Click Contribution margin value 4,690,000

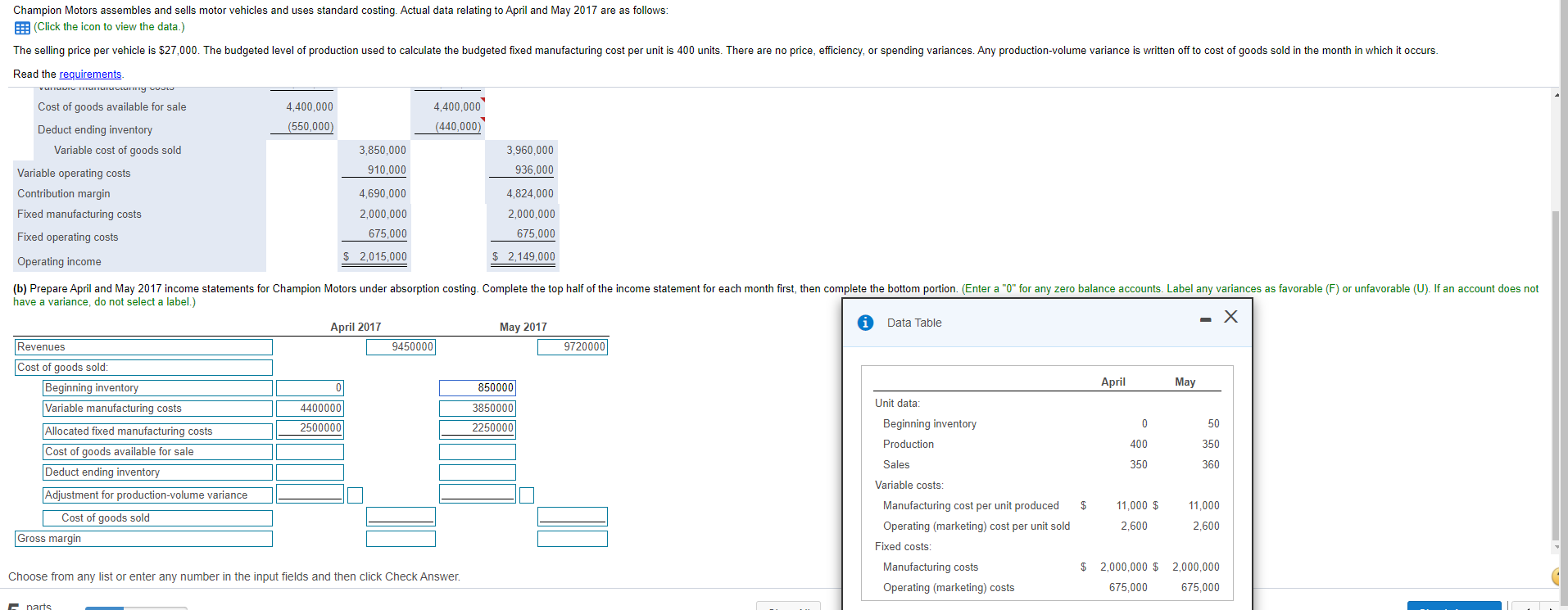[x=383, y=194]
